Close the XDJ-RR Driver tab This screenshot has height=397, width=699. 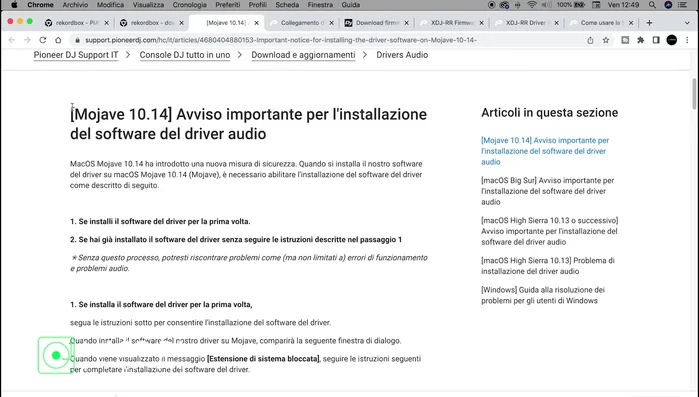coord(556,23)
